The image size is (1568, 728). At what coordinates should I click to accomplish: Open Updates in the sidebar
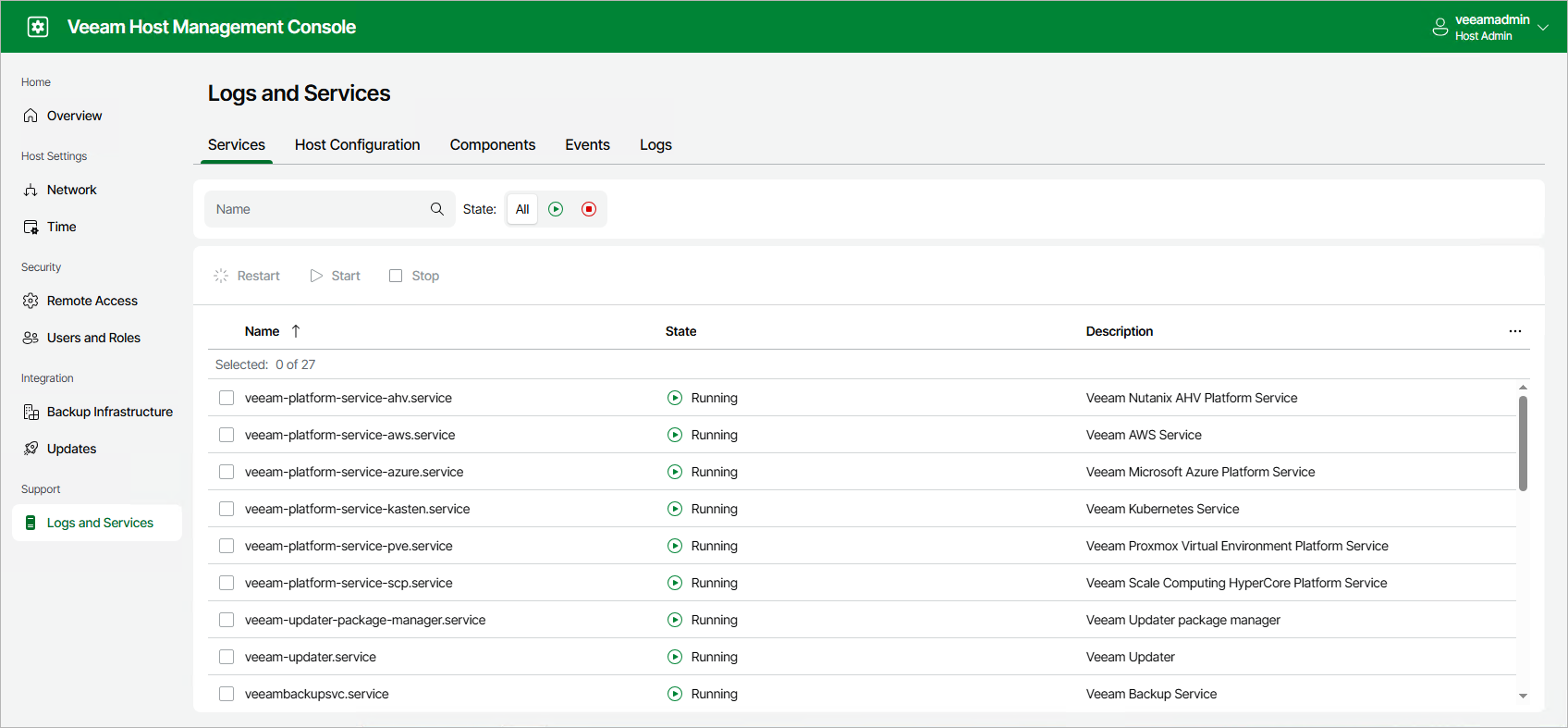[97, 449]
